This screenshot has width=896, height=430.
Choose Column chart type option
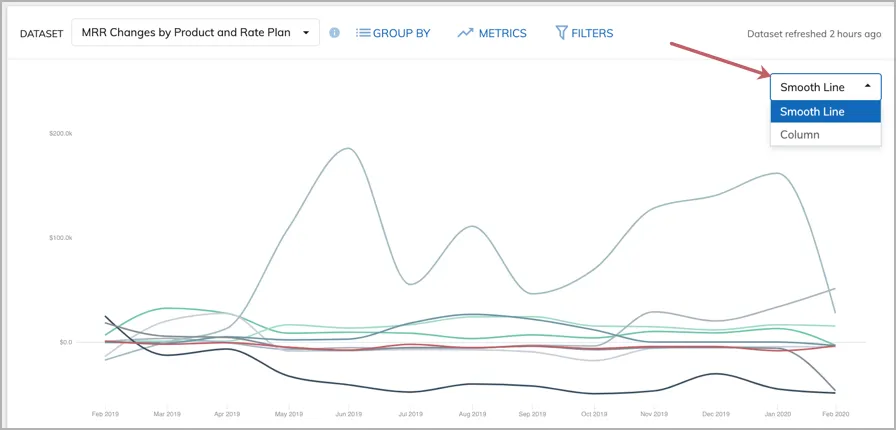coord(826,134)
